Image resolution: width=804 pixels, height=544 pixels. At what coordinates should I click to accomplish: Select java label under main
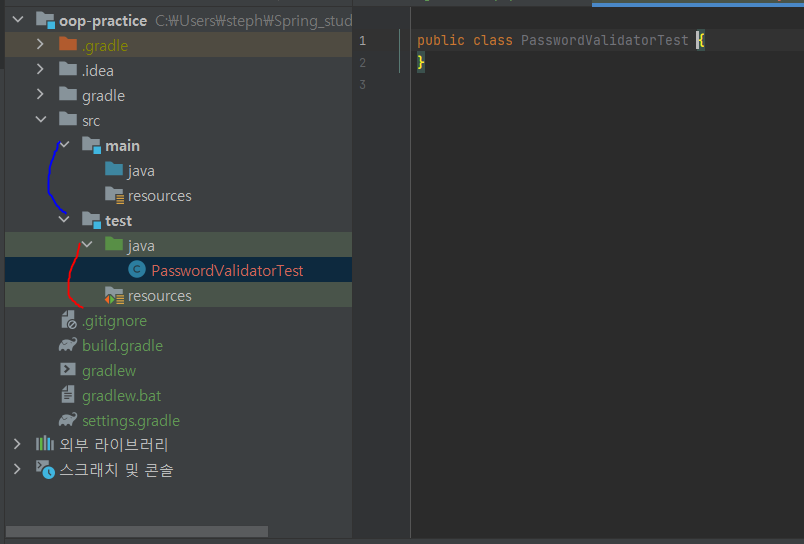point(141,171)
